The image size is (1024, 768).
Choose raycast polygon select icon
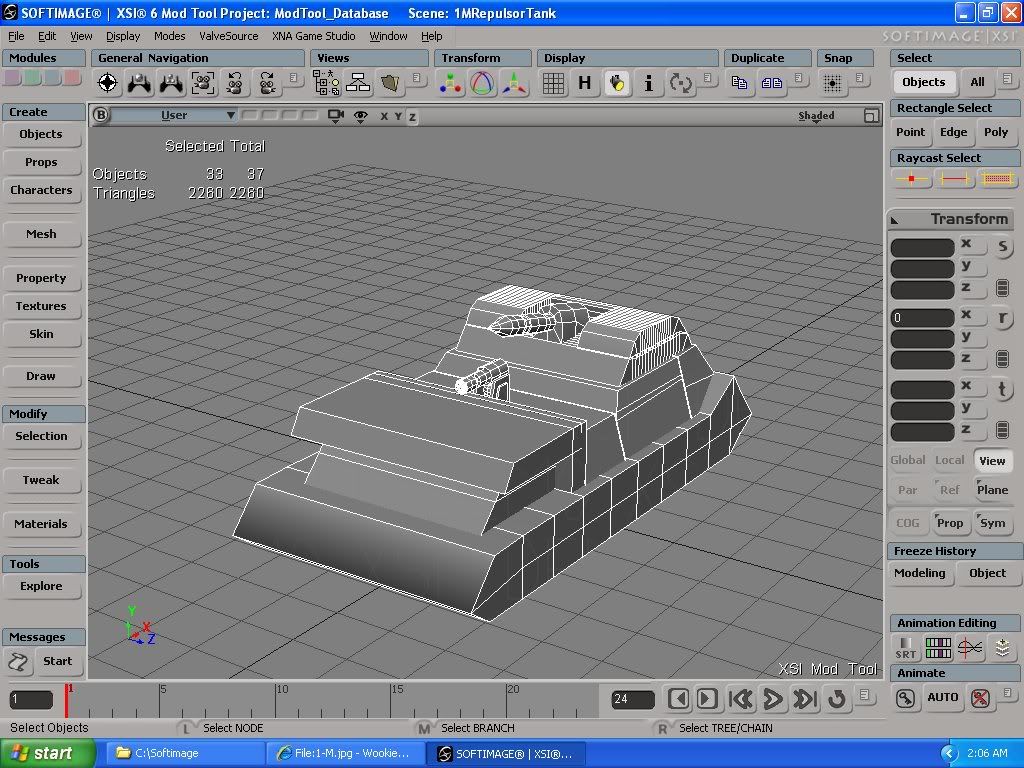996,178
